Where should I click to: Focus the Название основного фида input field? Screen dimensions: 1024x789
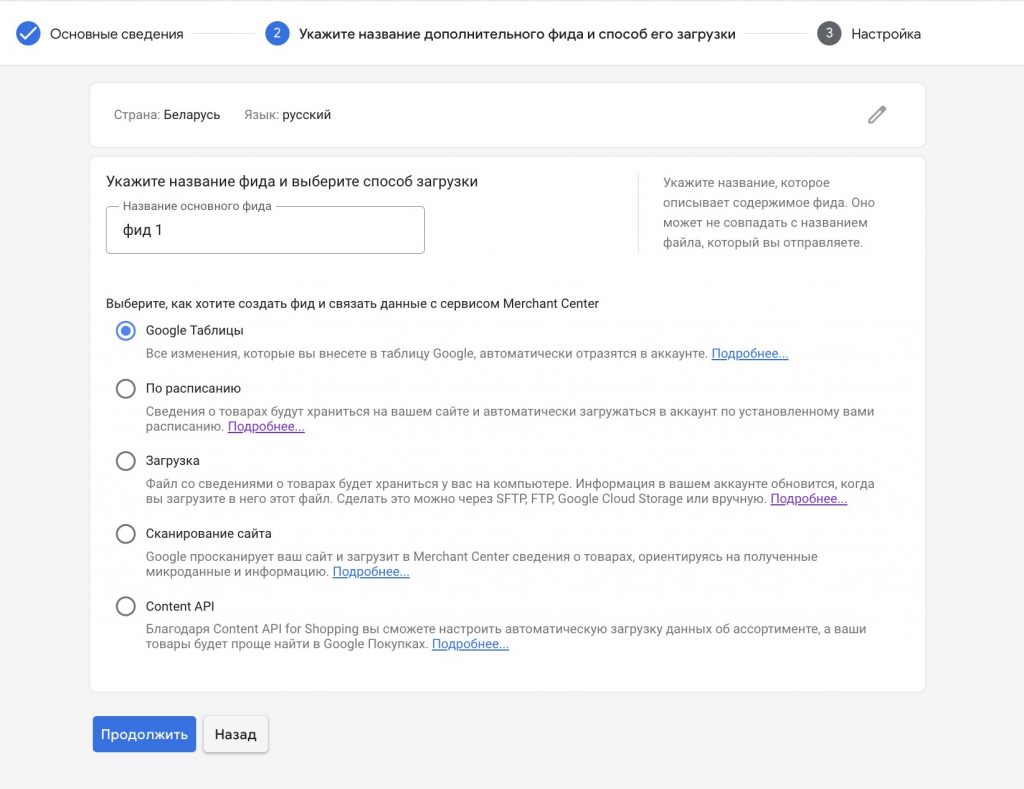pyautogui.click(x=265, y=230)
